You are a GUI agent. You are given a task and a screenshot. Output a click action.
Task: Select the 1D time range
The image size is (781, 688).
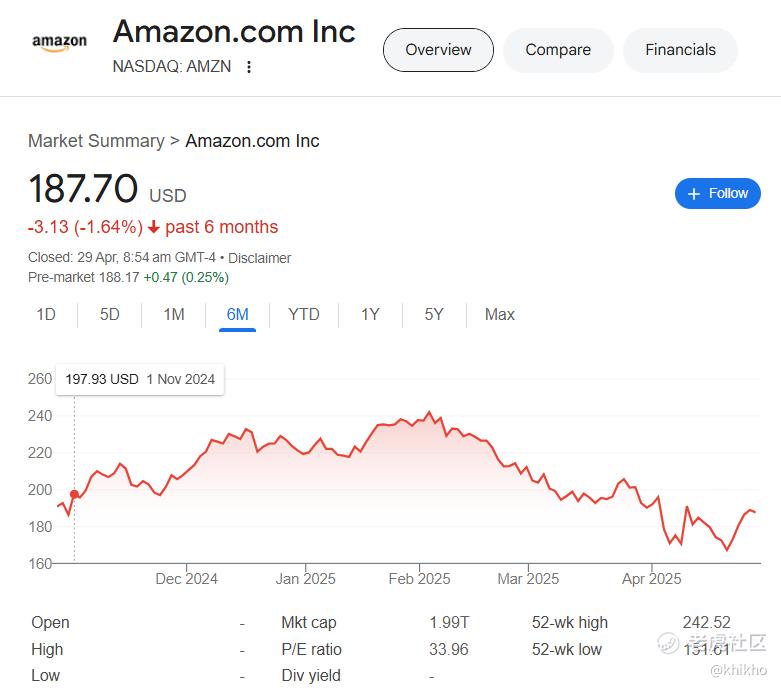[46, 314]
